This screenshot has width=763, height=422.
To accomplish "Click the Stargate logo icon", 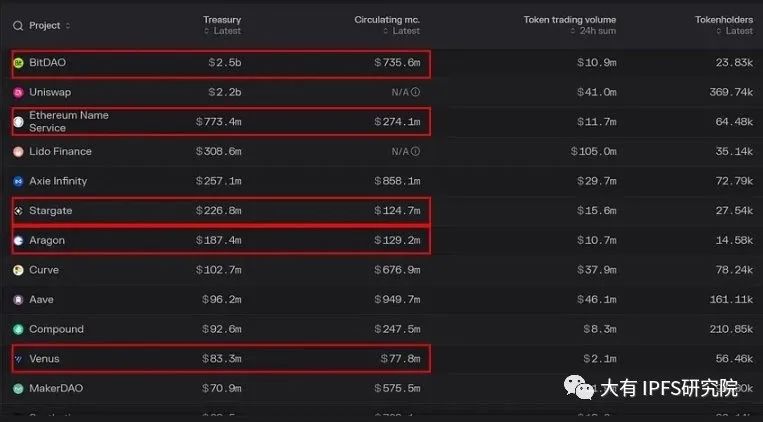I will pos(18,211).
